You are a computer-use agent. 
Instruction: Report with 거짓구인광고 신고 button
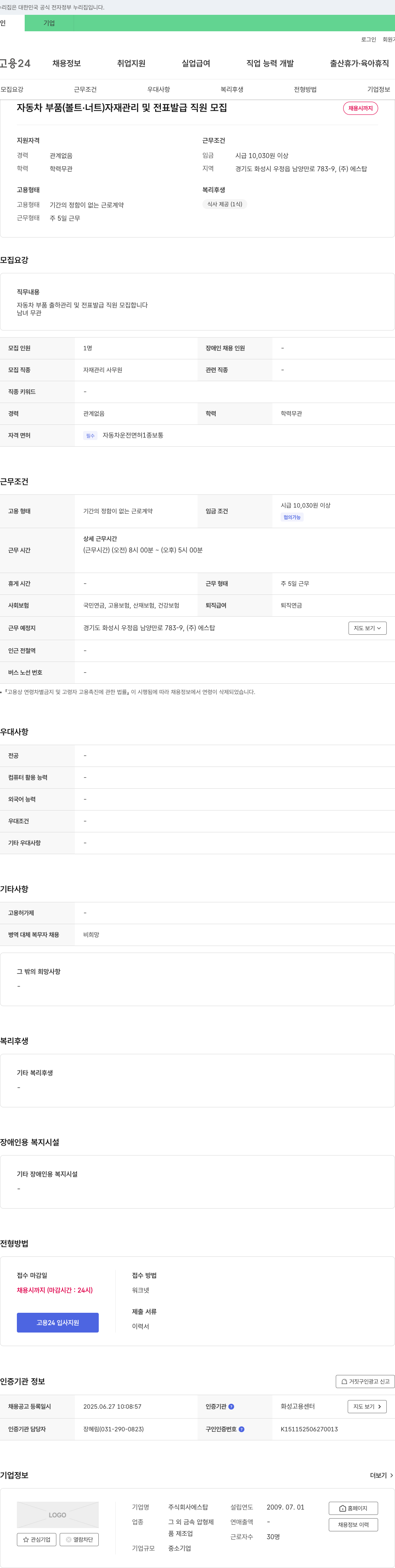coord(365,1382)
